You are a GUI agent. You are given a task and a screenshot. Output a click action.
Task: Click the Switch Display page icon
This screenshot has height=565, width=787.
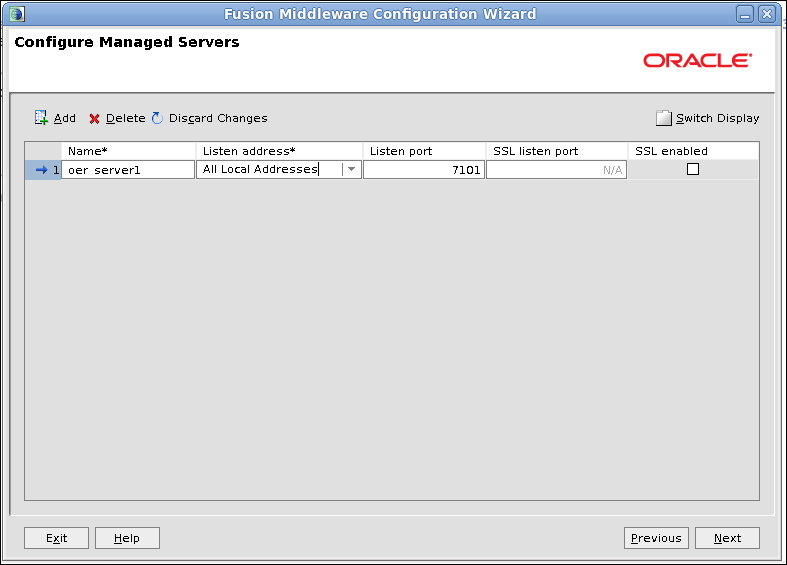[664, 118]
